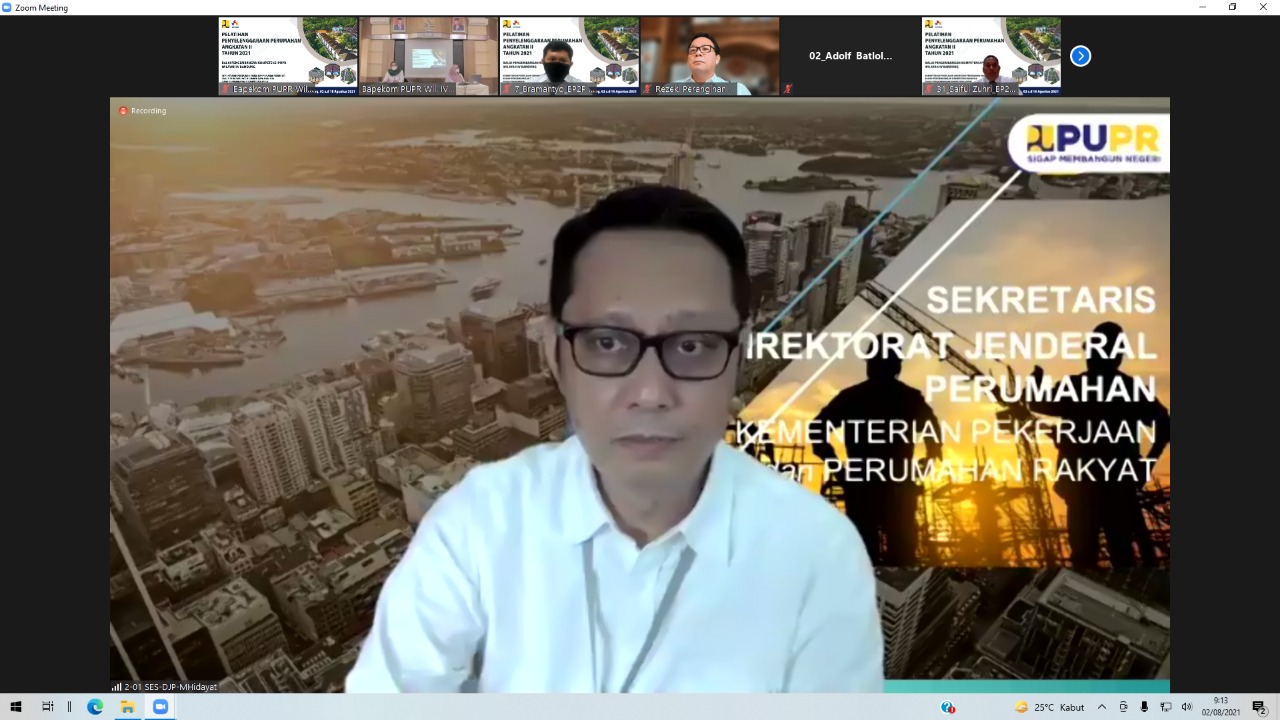Image resolution: width=1280 pixels, height=720 pixels.
Task: Open the Get Help tray icon with red alert
Action: [948, 707]
